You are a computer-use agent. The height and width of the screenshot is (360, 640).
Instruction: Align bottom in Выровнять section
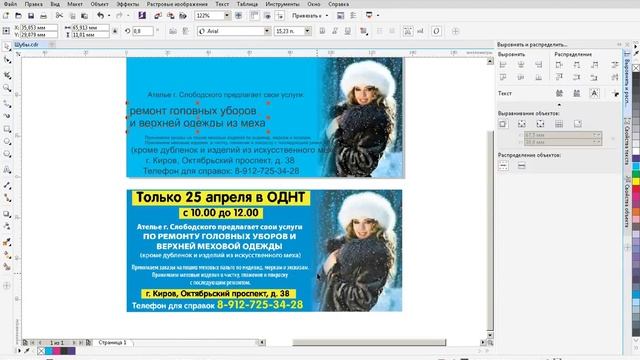point(539,77)
